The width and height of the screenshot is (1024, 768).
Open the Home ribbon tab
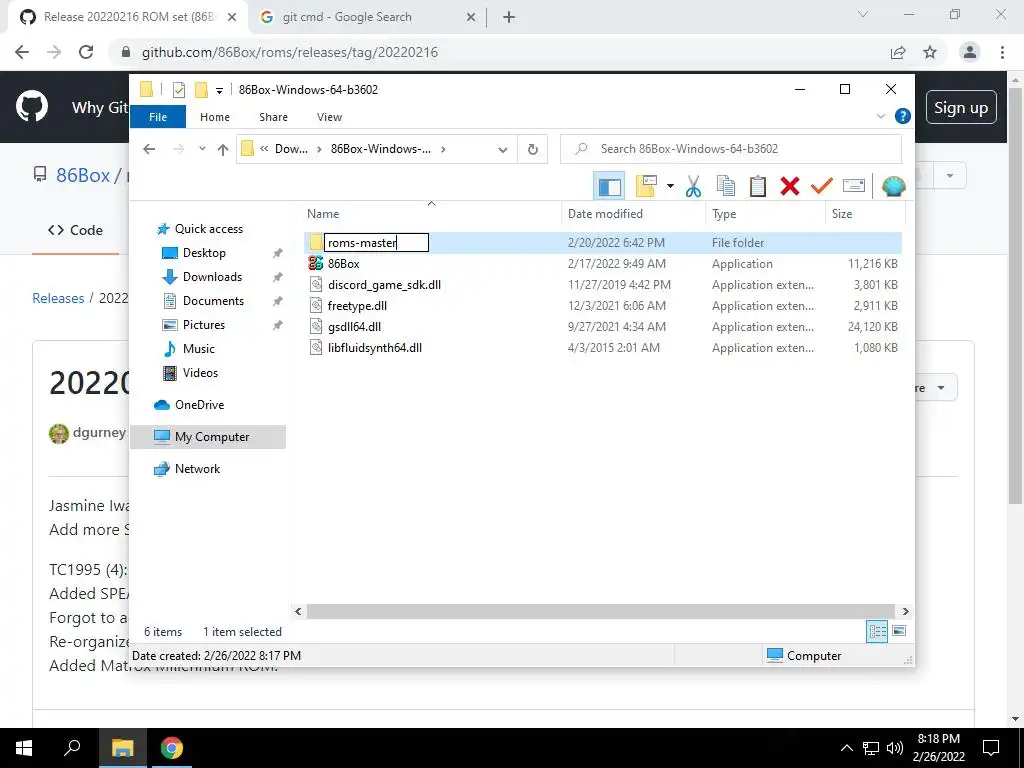tap(215, 117)
